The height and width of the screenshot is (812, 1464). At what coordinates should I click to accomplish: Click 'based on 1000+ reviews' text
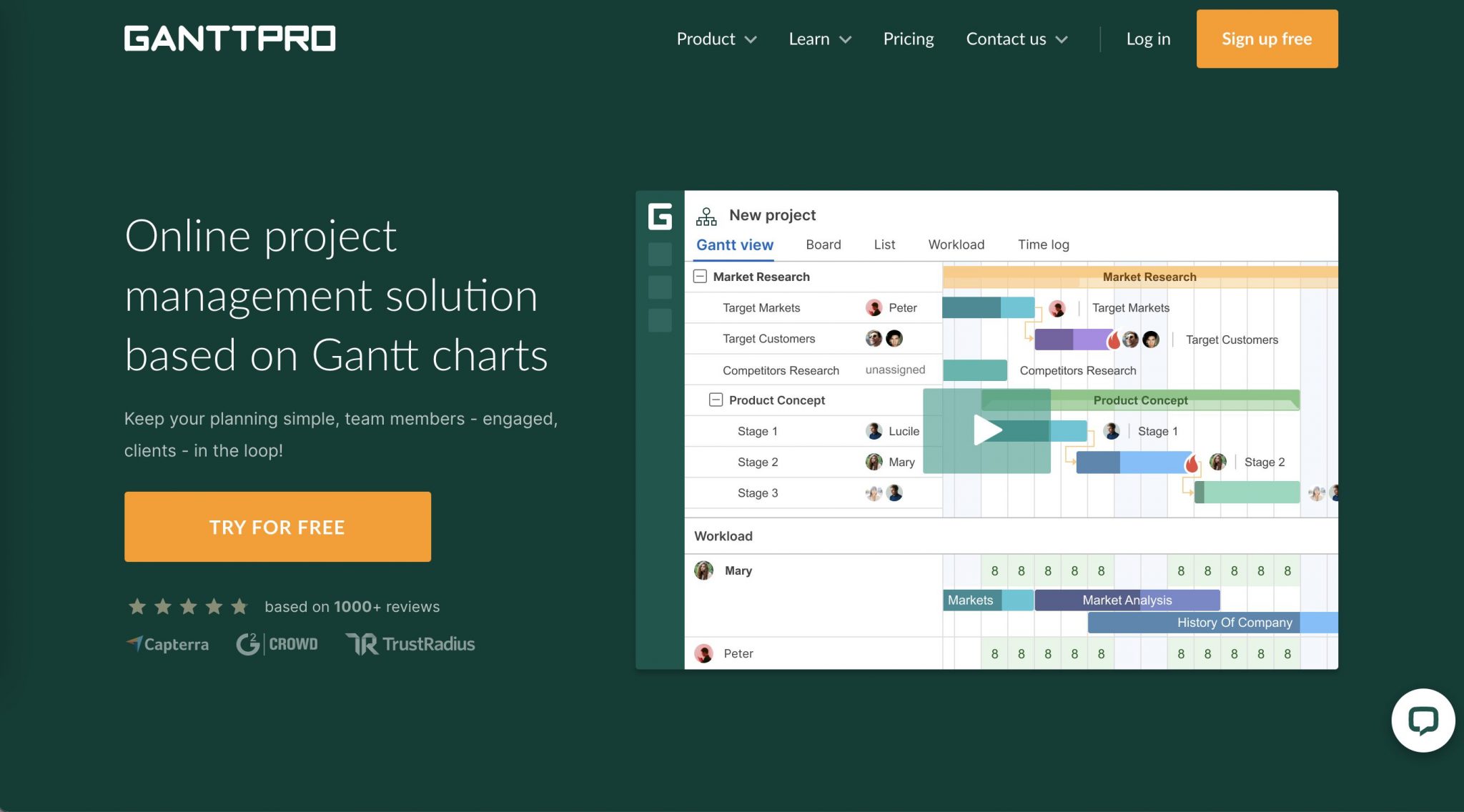pos(352,607)
